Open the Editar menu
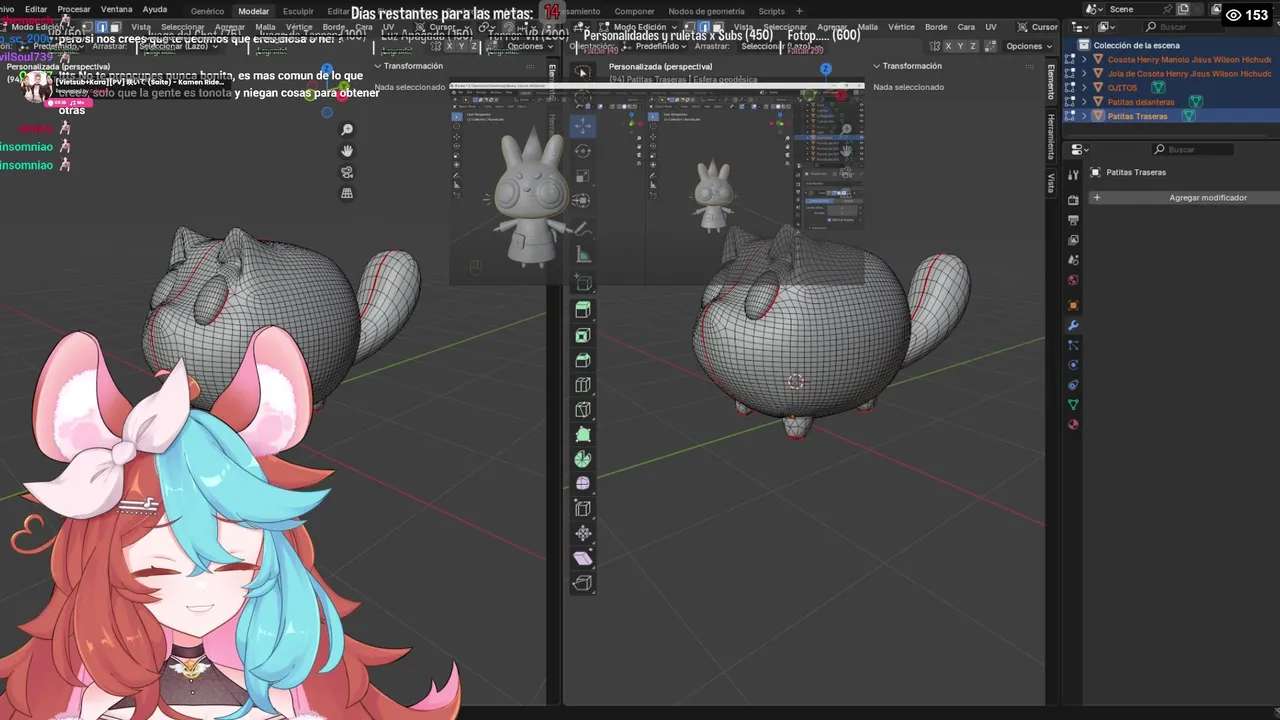 click(x=36, y=10)
